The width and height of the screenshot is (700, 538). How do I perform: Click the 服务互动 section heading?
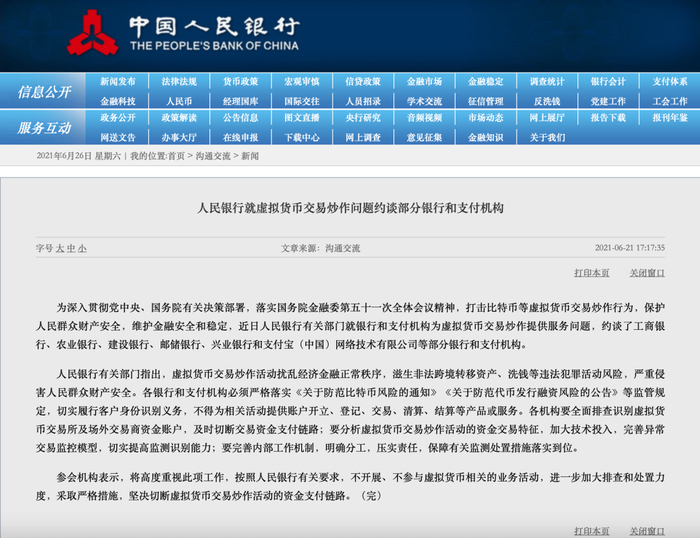pyautogui.click(x=44, y=128)
